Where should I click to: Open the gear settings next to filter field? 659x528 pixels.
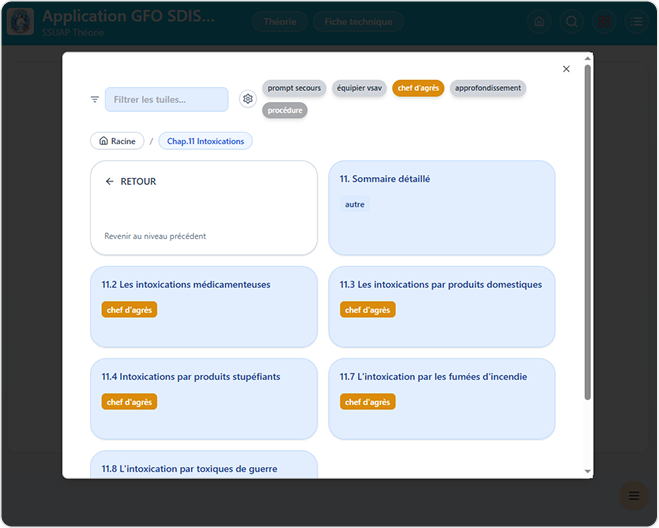[x=248, y=99]
